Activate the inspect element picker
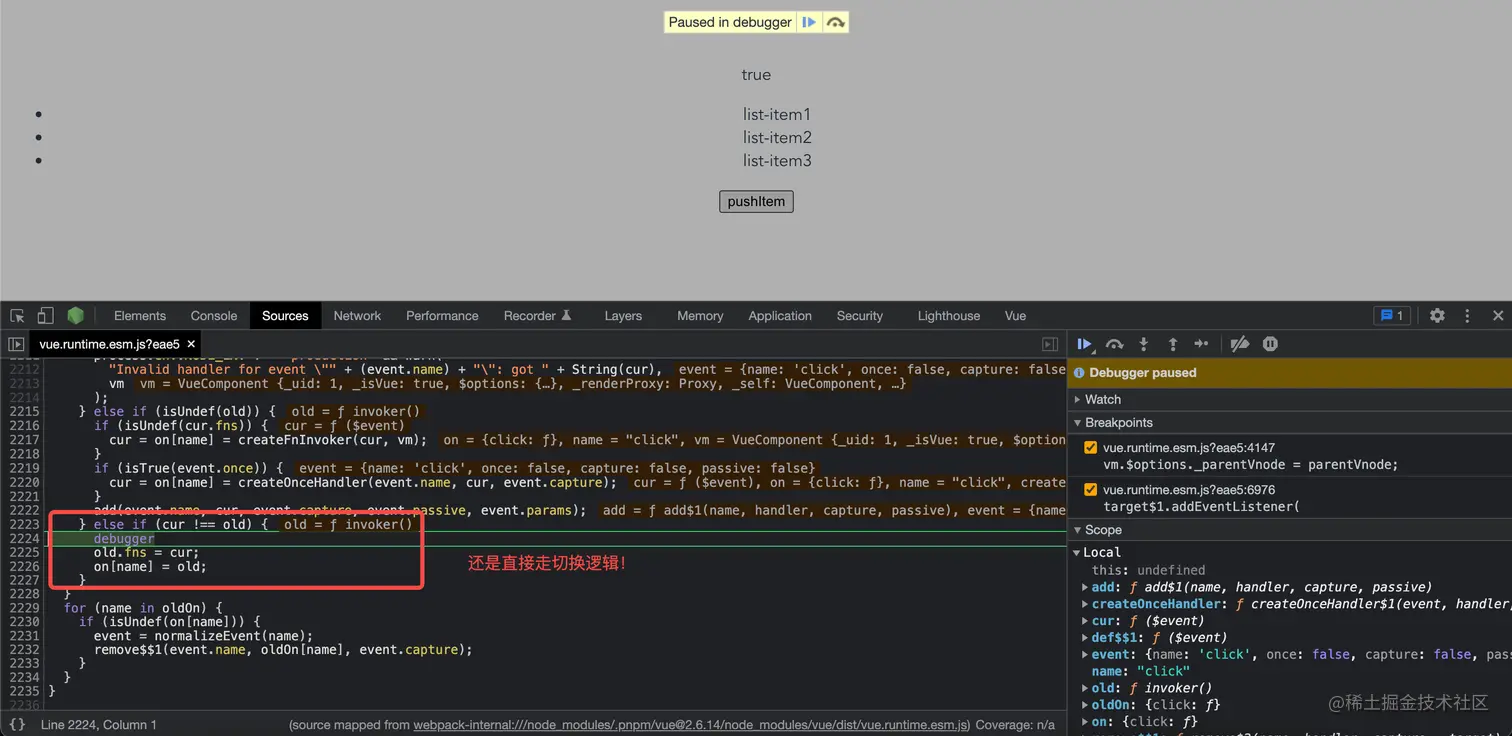 tap(17, 316)
